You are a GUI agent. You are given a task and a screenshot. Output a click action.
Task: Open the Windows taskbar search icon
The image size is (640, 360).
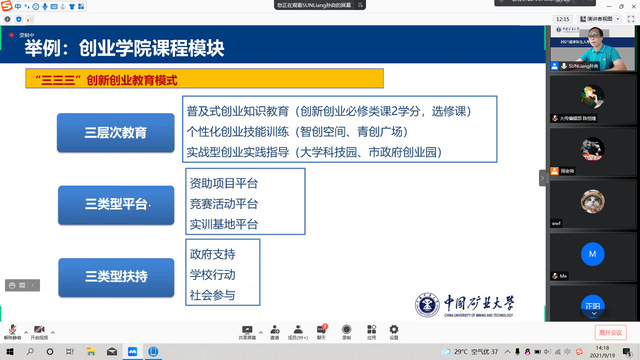[30, 351]
